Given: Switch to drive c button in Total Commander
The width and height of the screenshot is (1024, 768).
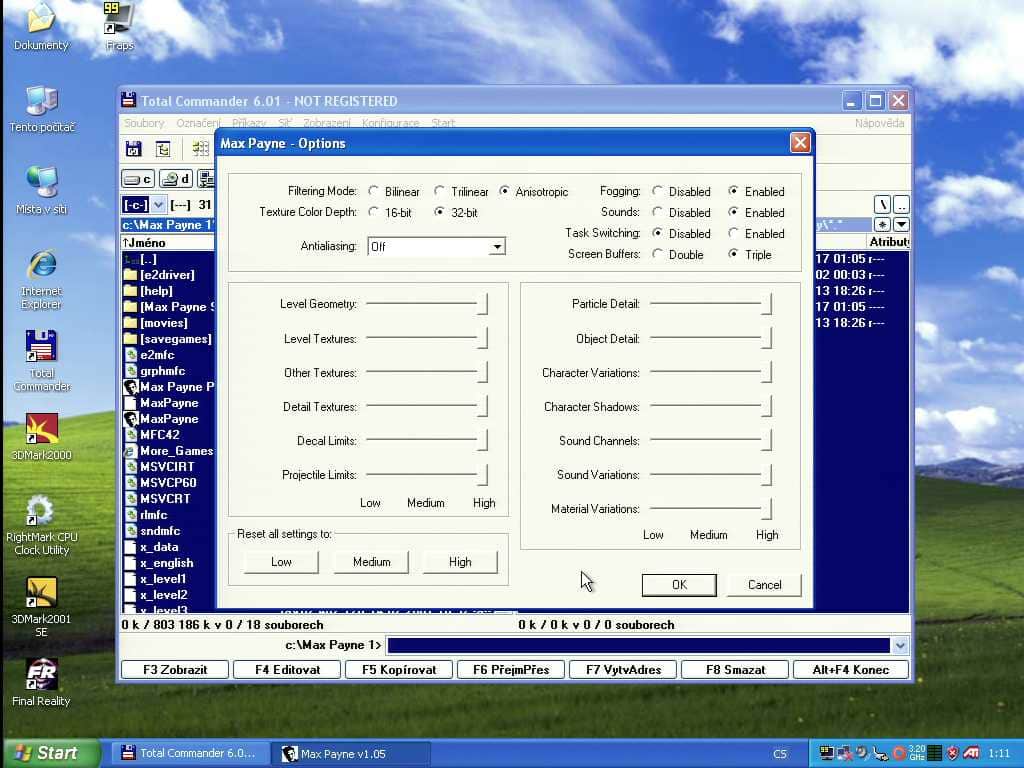Looking at the screenshot, I should pos(138,179).
